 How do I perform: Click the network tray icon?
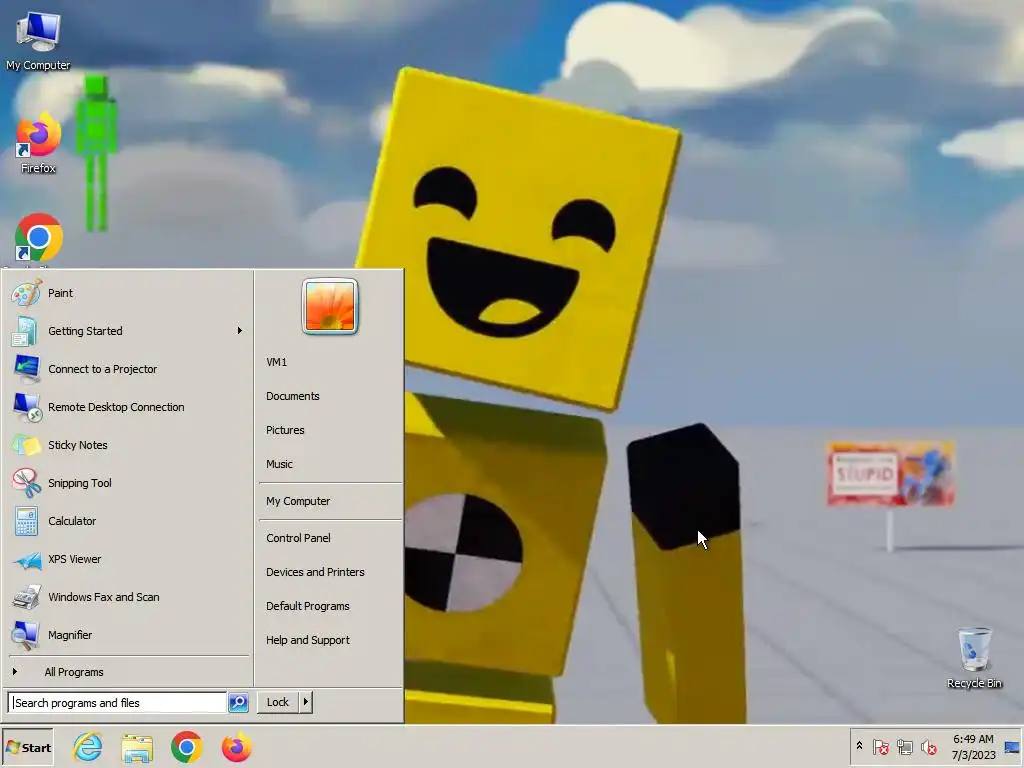tap(904, 746)
